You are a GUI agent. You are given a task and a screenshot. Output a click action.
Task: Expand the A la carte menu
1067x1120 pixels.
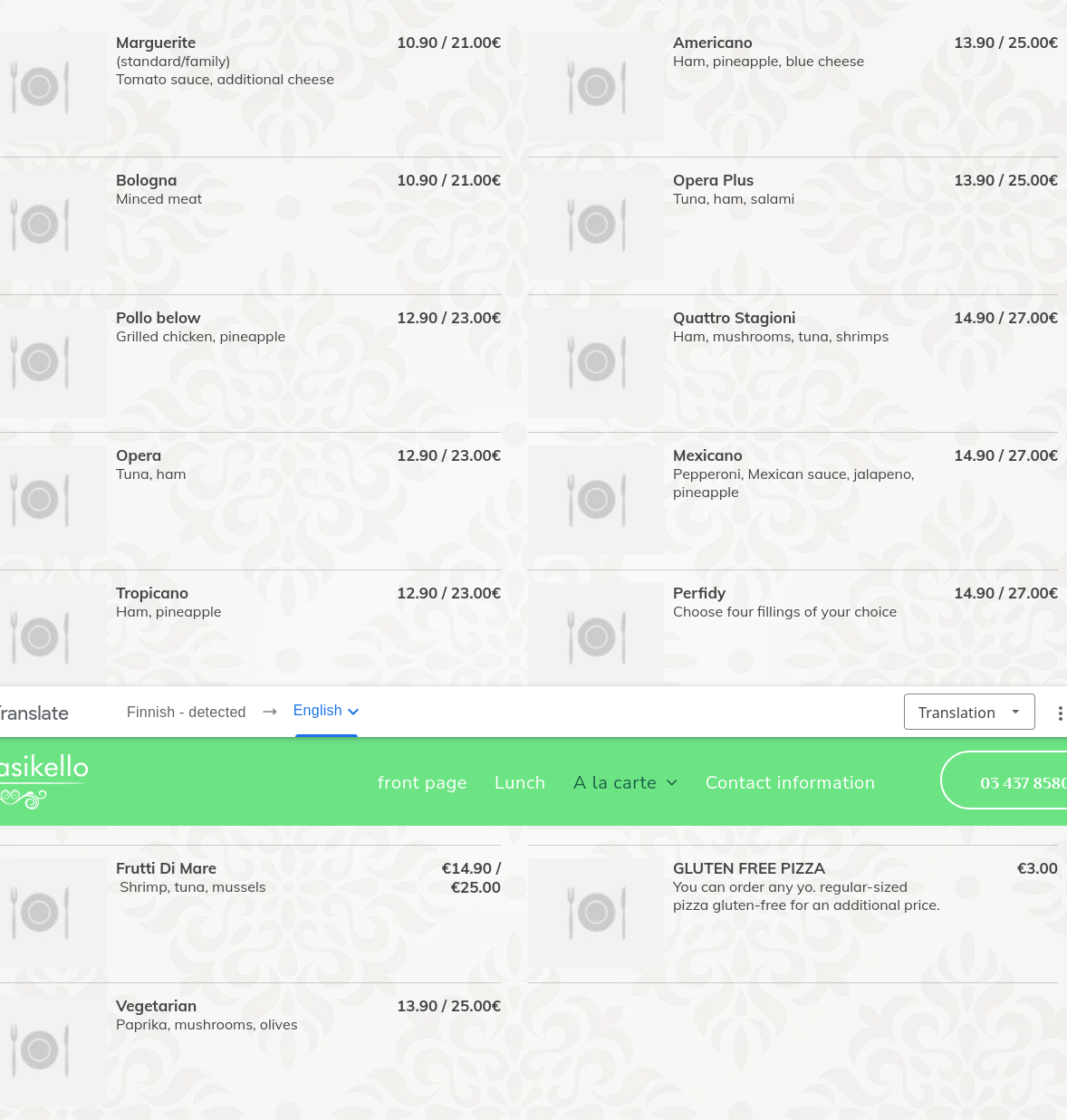tap(625, 782)
